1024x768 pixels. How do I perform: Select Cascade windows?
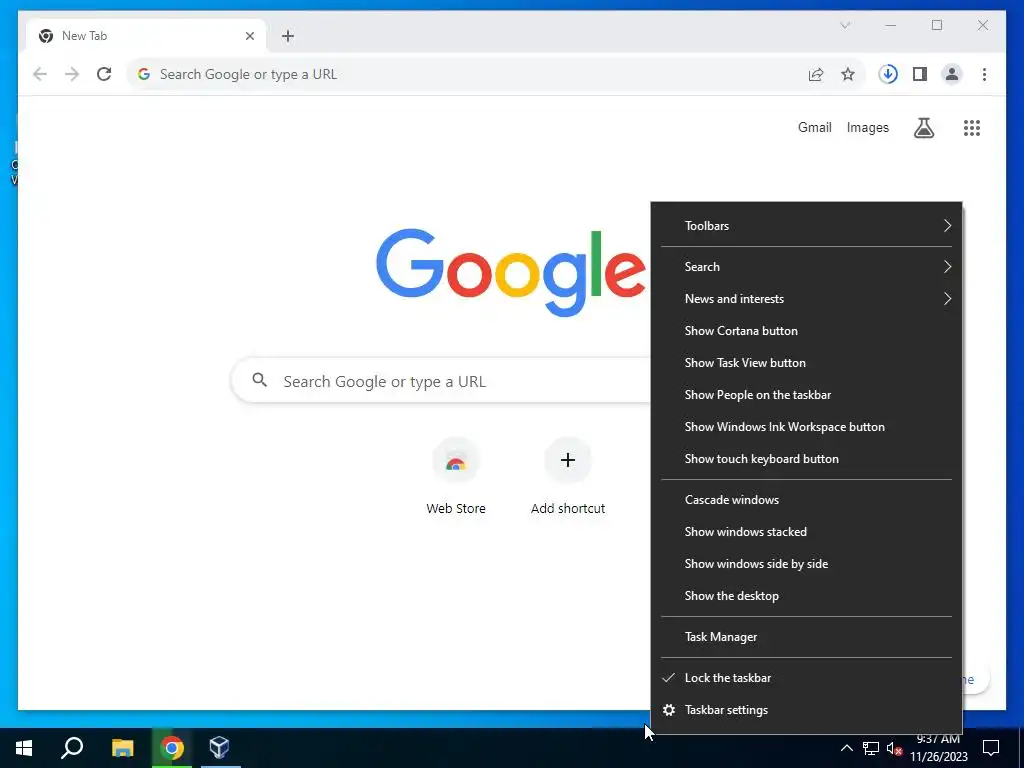coord(807,500)
